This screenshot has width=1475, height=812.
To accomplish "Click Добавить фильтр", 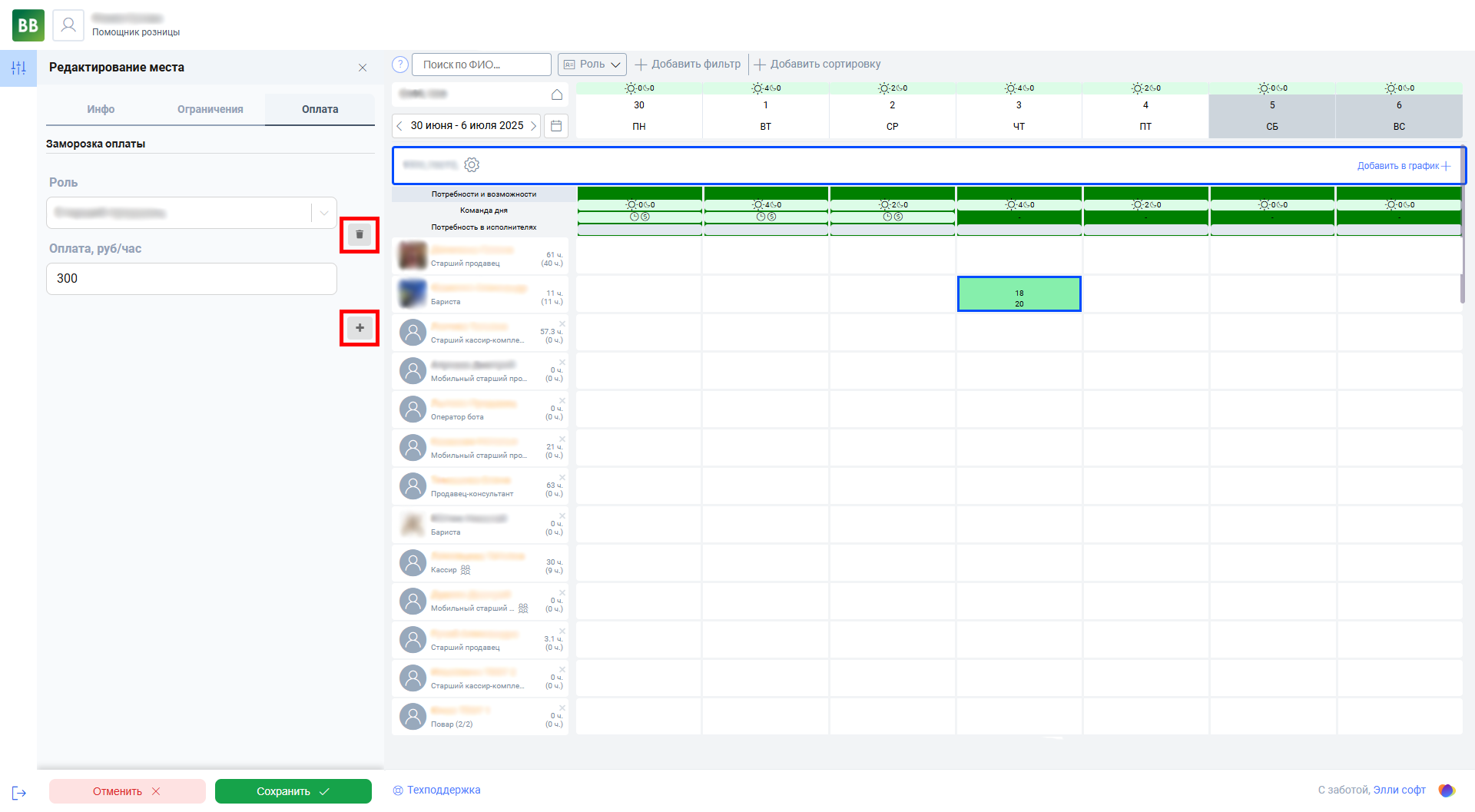I will click(x=688, y=65).
